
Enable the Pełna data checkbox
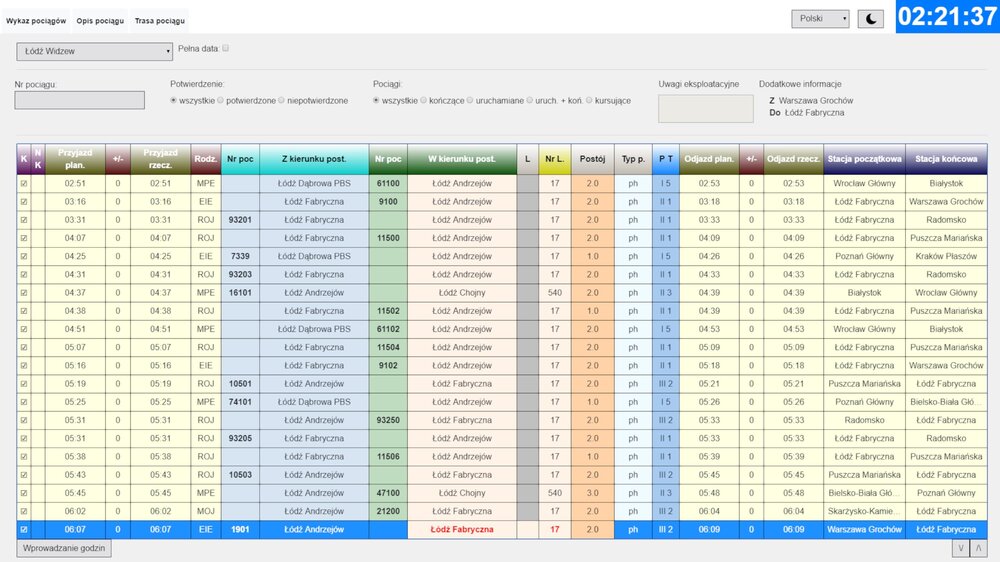click(x=226, y=48)
